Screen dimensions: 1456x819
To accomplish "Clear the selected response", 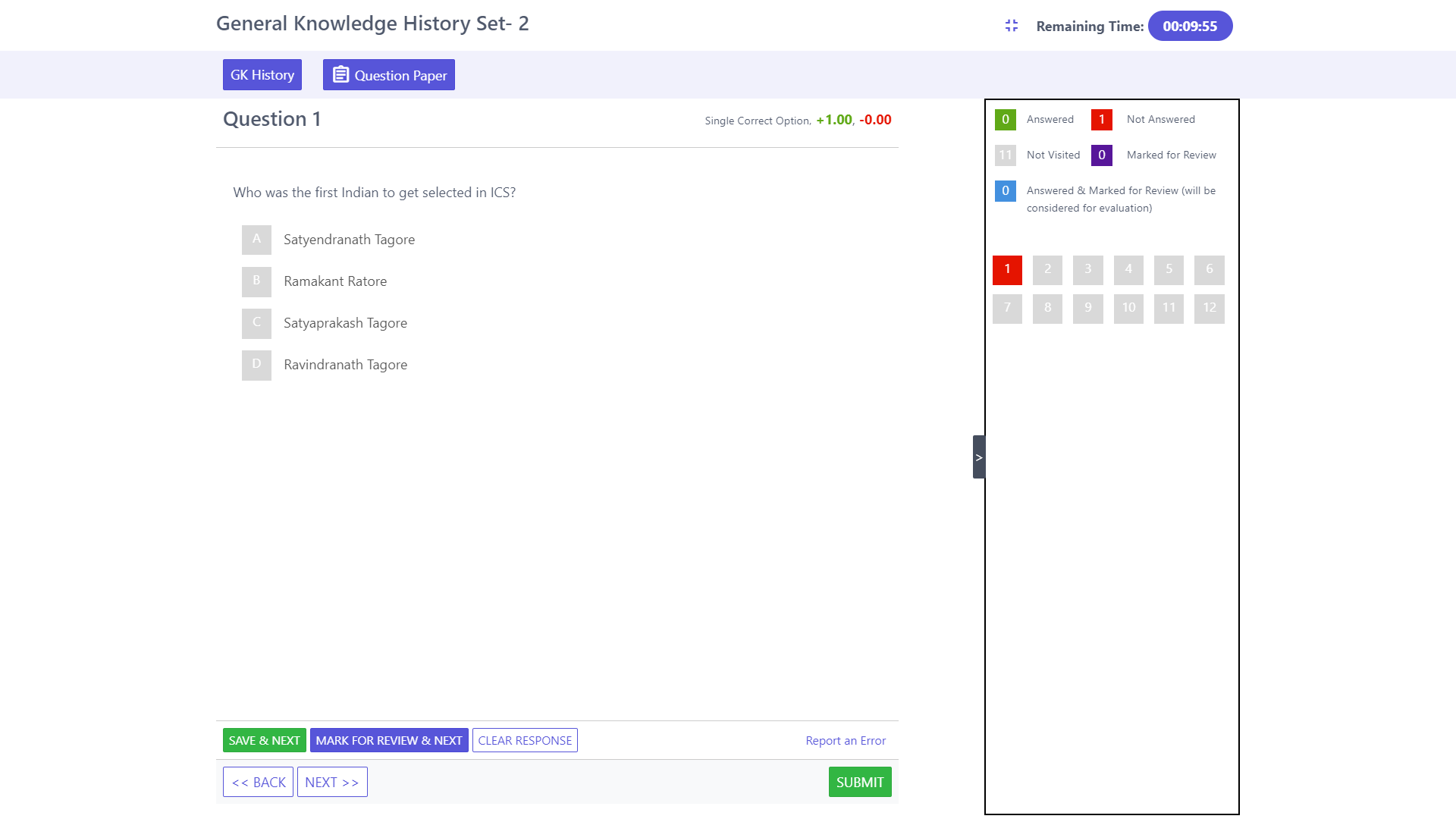I will pyautogui.click(x=525, y=740).
